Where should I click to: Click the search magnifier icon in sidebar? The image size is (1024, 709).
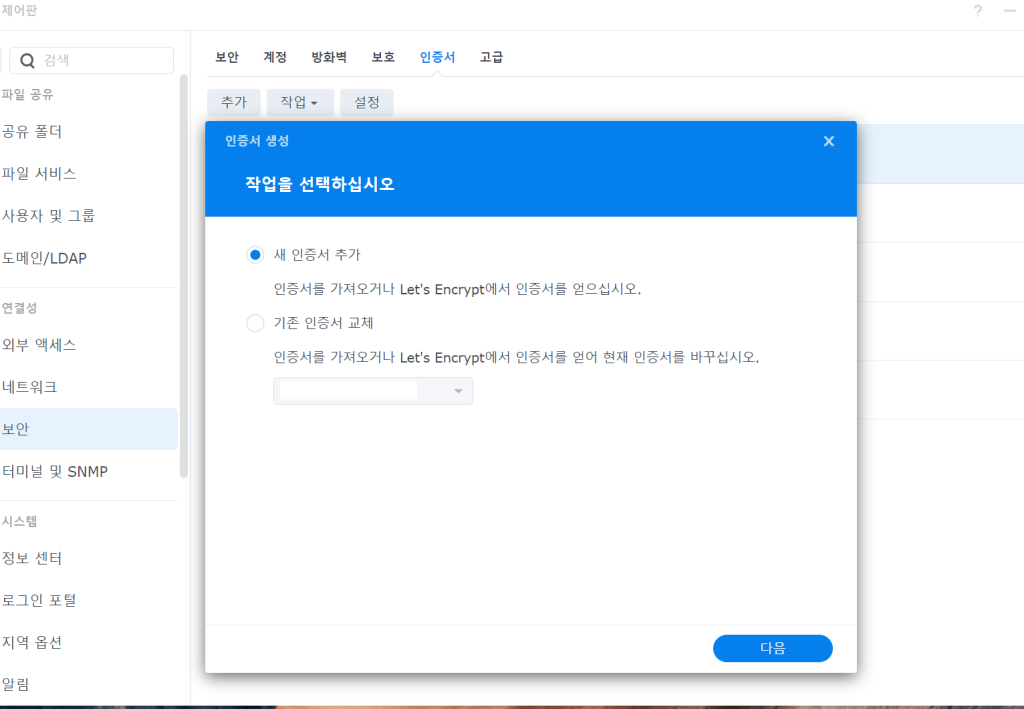28,60
